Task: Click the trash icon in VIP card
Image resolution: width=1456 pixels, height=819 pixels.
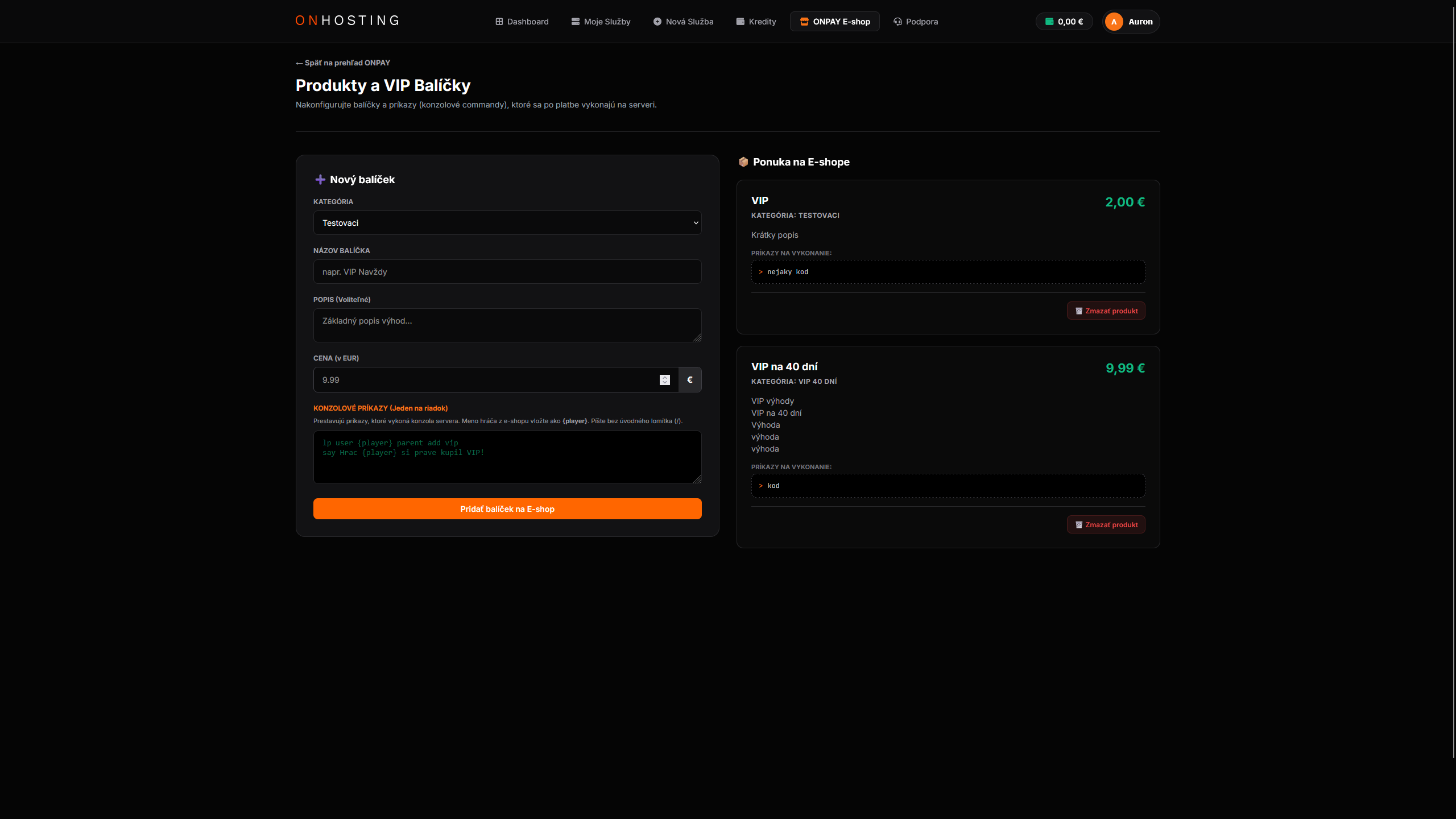Action: click(x=1079, y=311)
